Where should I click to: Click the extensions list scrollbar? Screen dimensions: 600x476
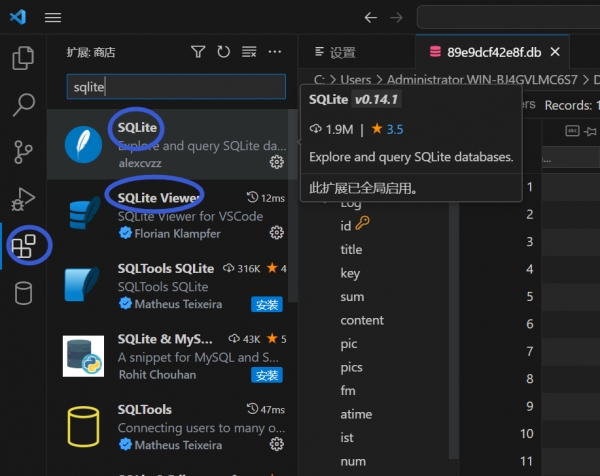[292, 207]
